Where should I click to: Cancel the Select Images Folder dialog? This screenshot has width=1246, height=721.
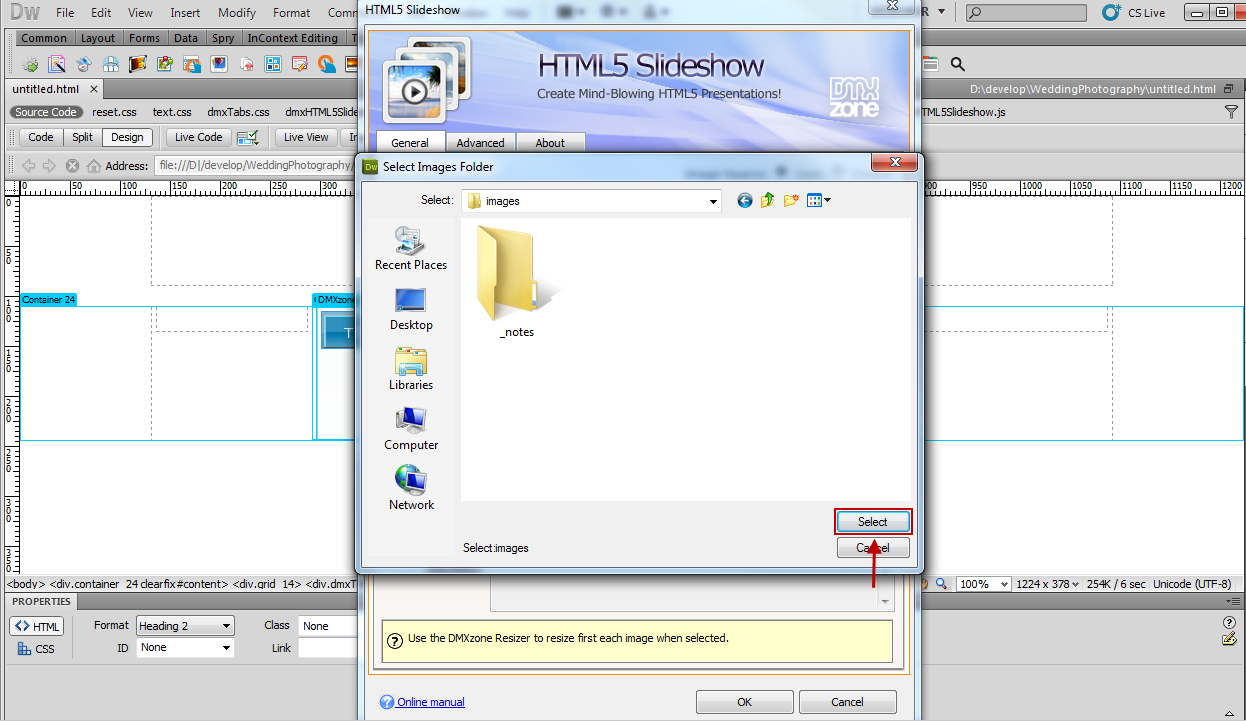(873, 548)
